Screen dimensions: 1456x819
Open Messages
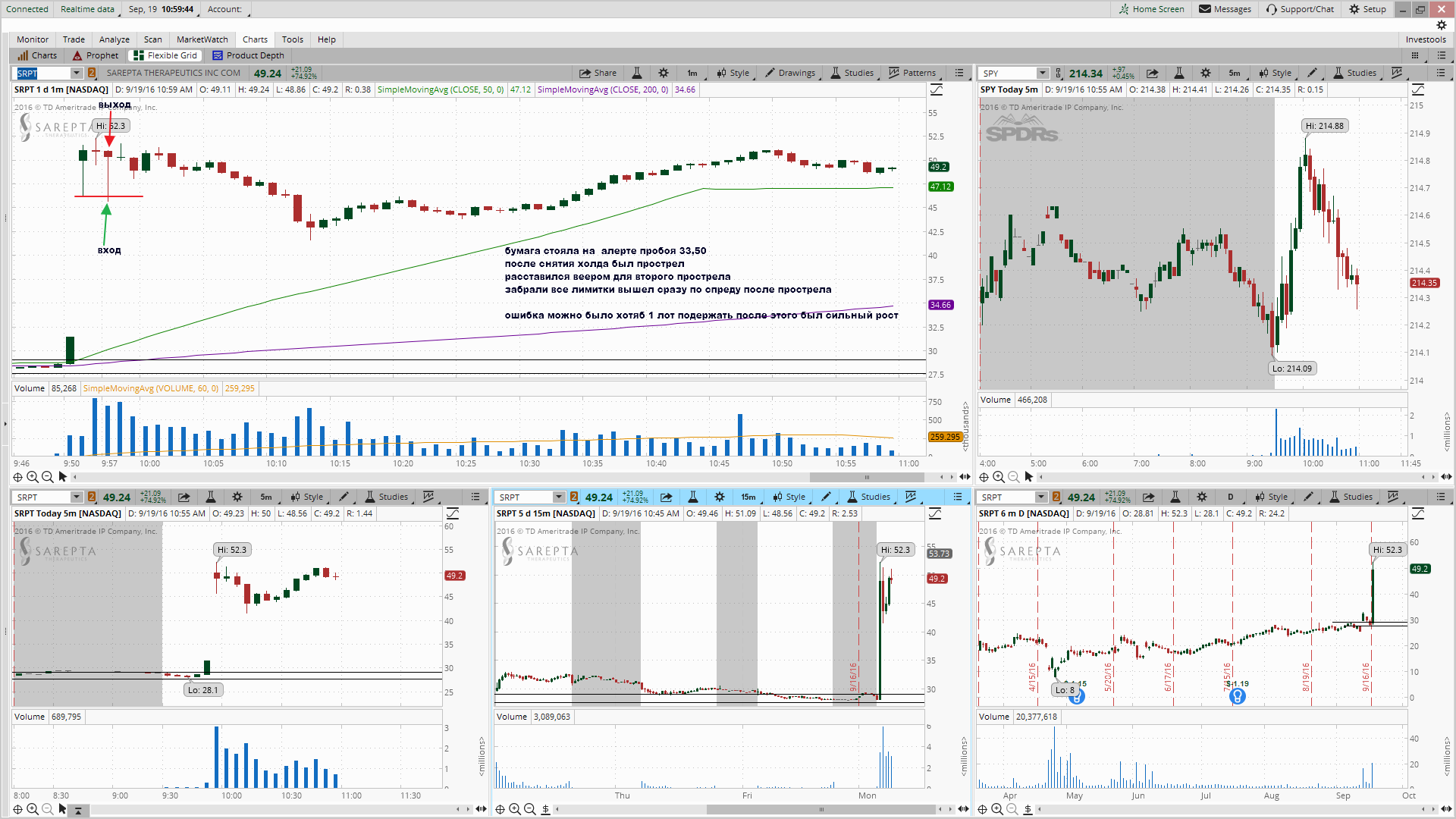[1225, 9]
